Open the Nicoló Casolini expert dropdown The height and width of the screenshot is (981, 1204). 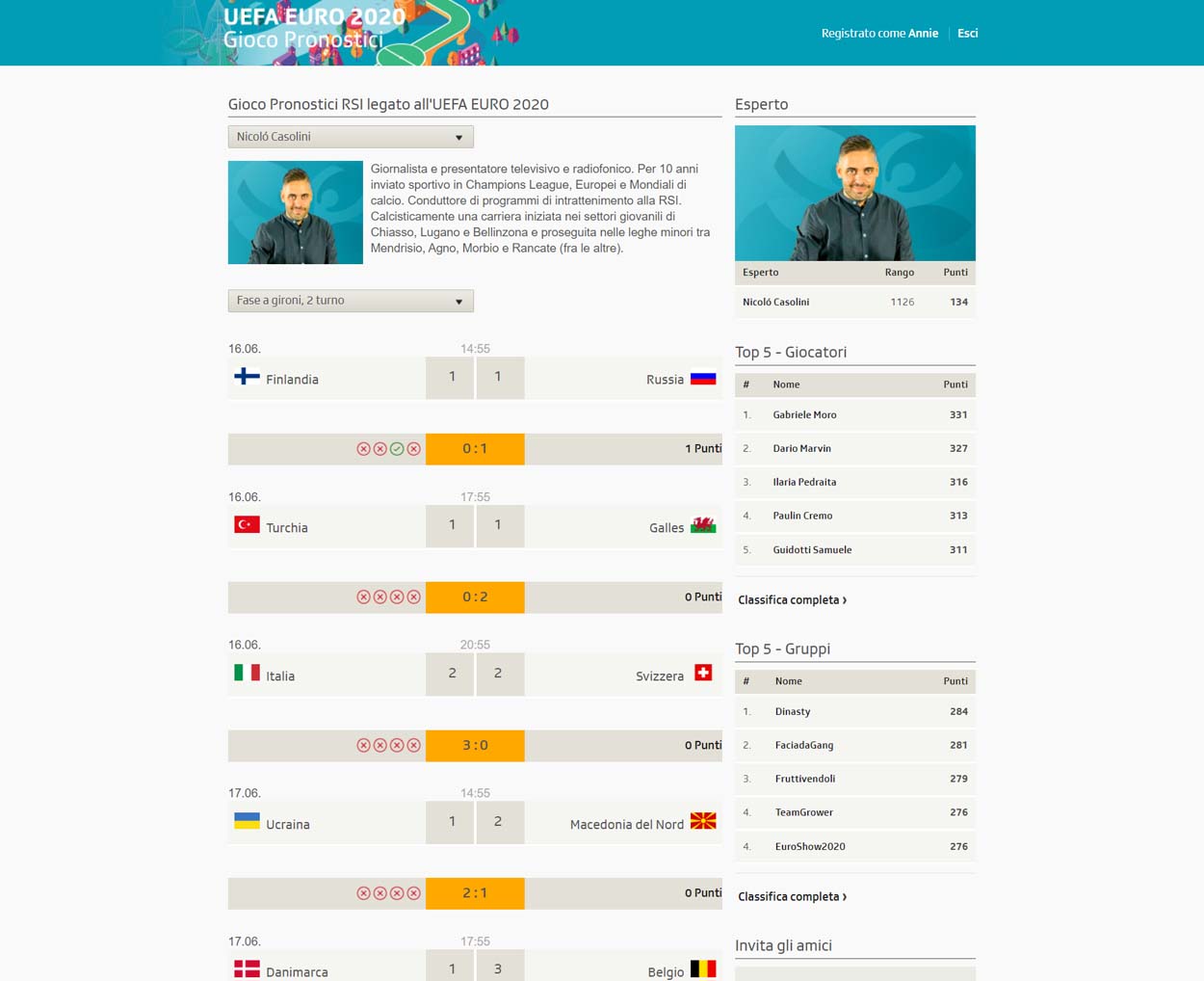click(351, 137)
